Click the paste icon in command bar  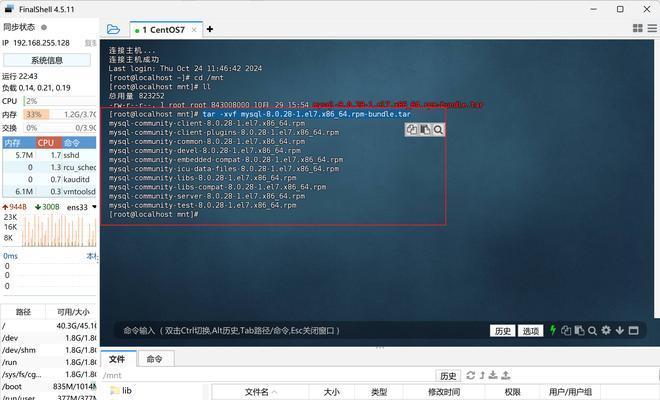[x=579, y=331]
